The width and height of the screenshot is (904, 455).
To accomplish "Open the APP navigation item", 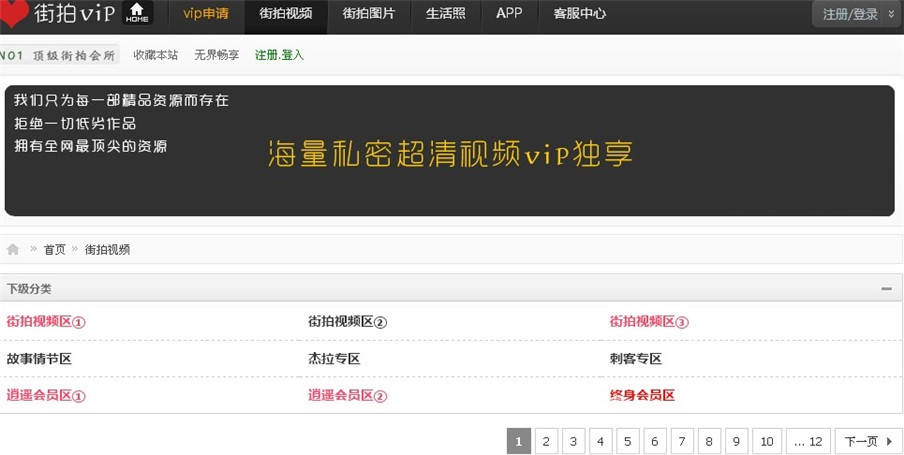I will pos(509,14).
